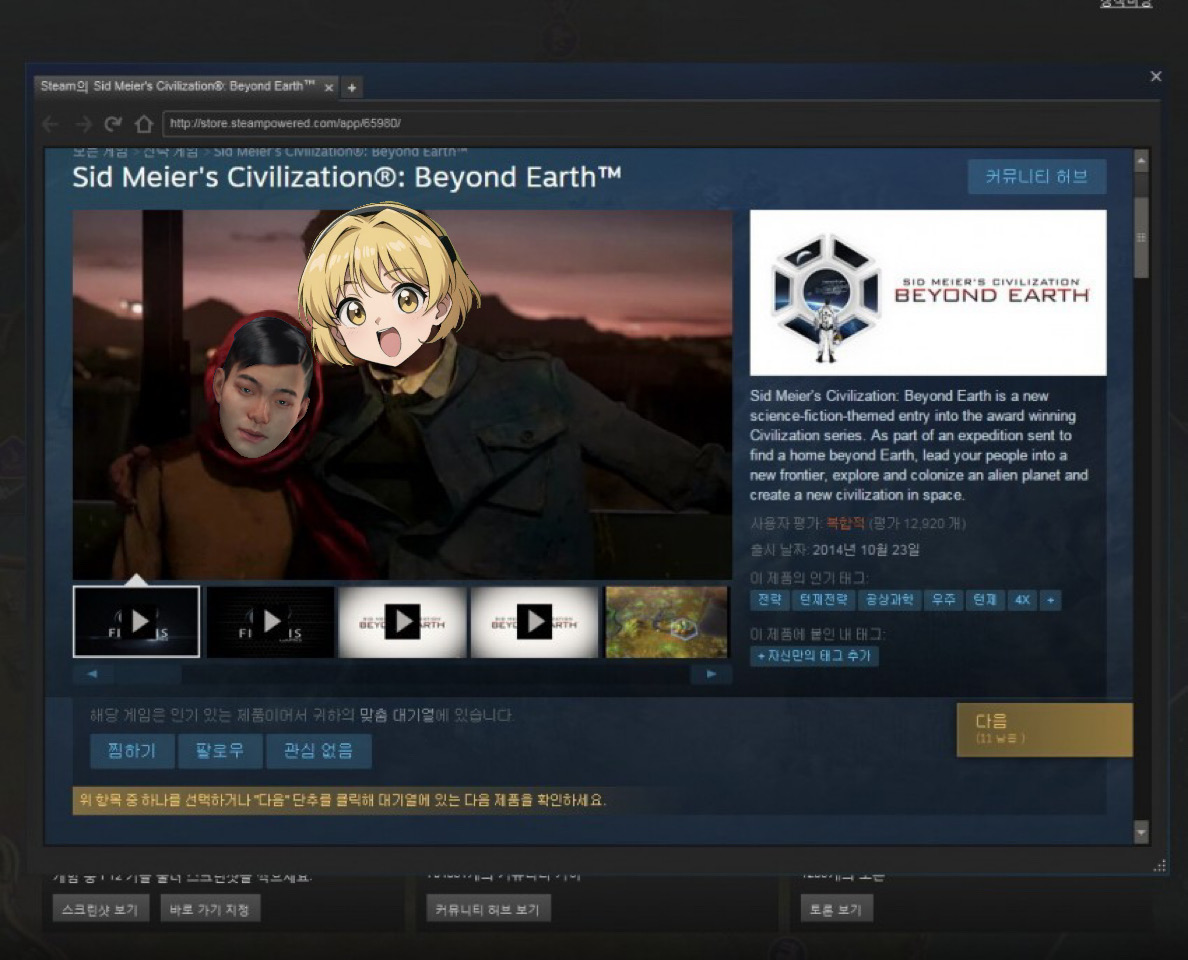Add game to wishlist with 찜하기
The height and width of the screenshot is (960, 1188).
(132, 751)
